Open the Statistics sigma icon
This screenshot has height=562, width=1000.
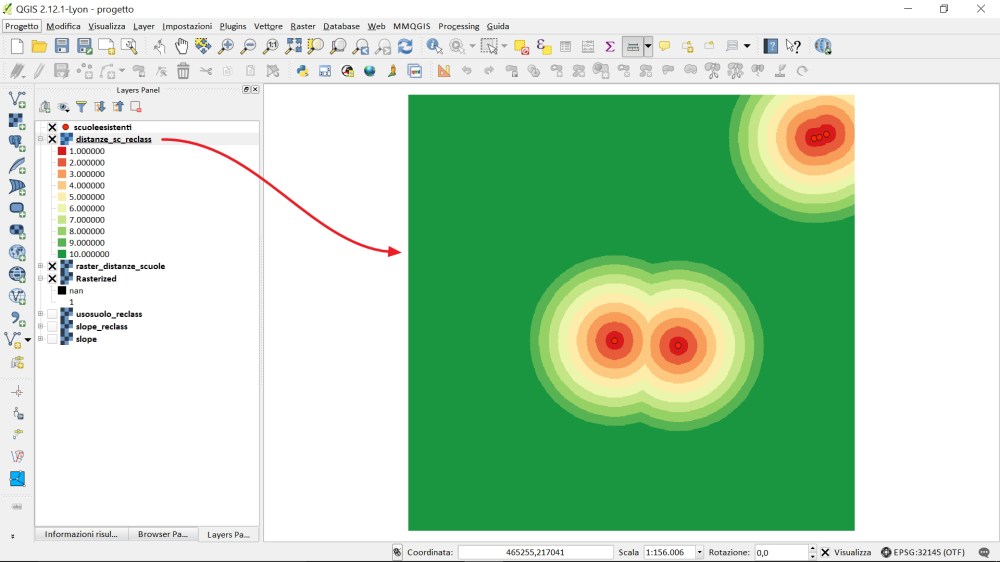tap(609, 46)
